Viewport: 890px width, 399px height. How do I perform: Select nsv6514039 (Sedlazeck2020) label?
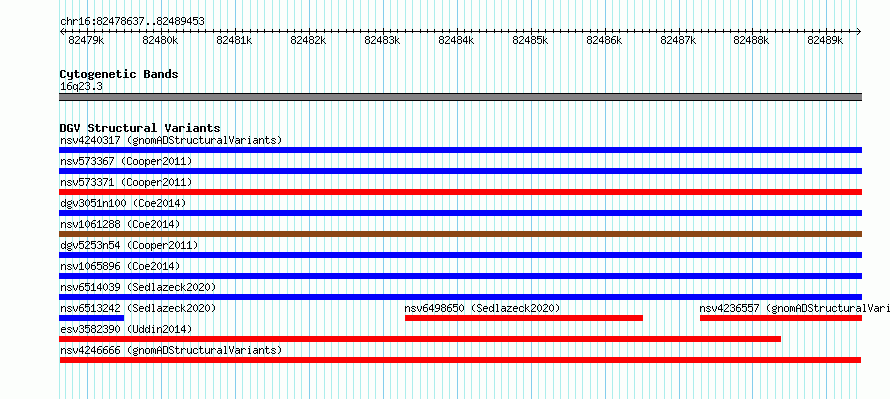click(x=138, y=287)
